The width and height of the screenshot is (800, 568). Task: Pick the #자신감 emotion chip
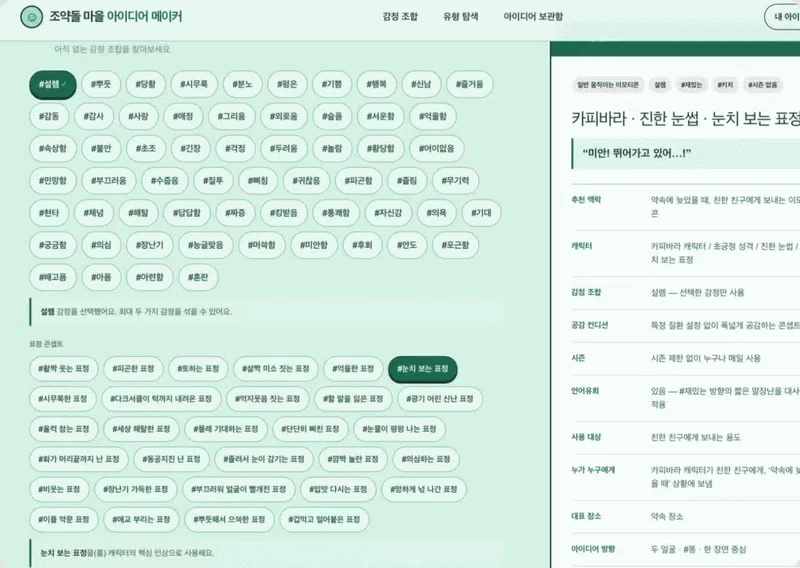(x=388, y=213)
